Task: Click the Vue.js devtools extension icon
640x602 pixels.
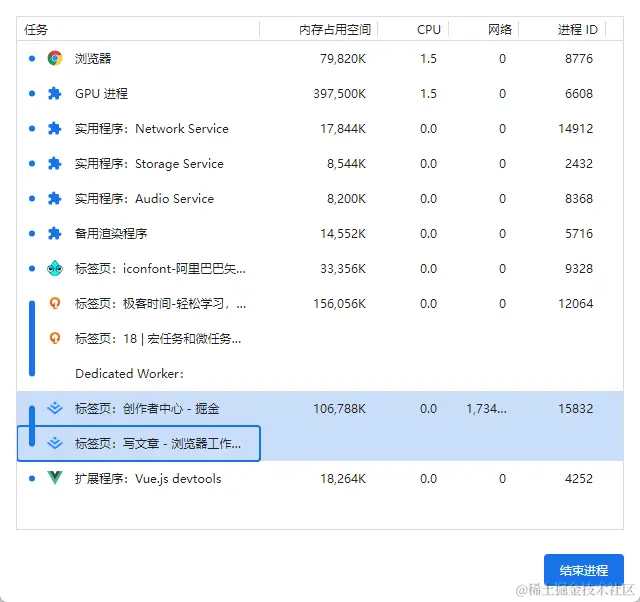Action: pos(55,478)
